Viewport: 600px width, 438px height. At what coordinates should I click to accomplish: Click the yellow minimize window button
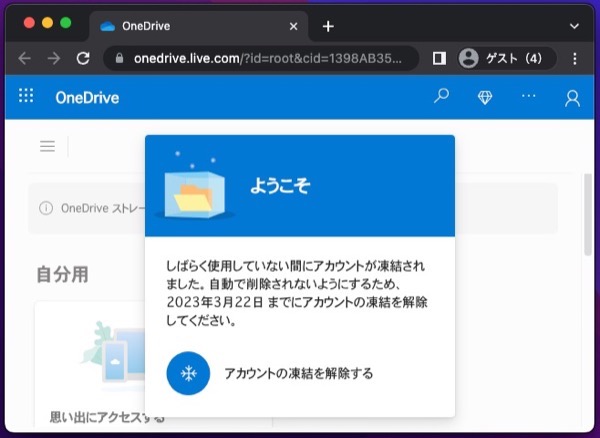coord(47,23)
